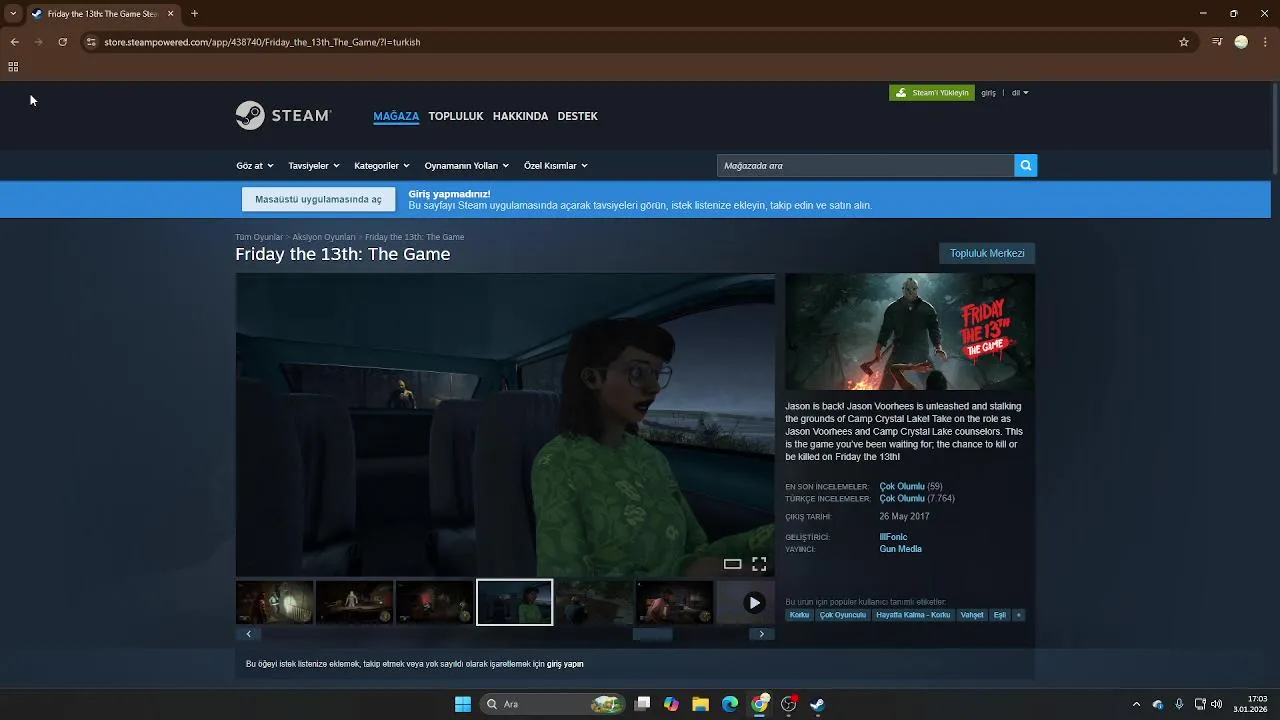Enter fullscreen on the screenshot viewer

pos(759,564)
